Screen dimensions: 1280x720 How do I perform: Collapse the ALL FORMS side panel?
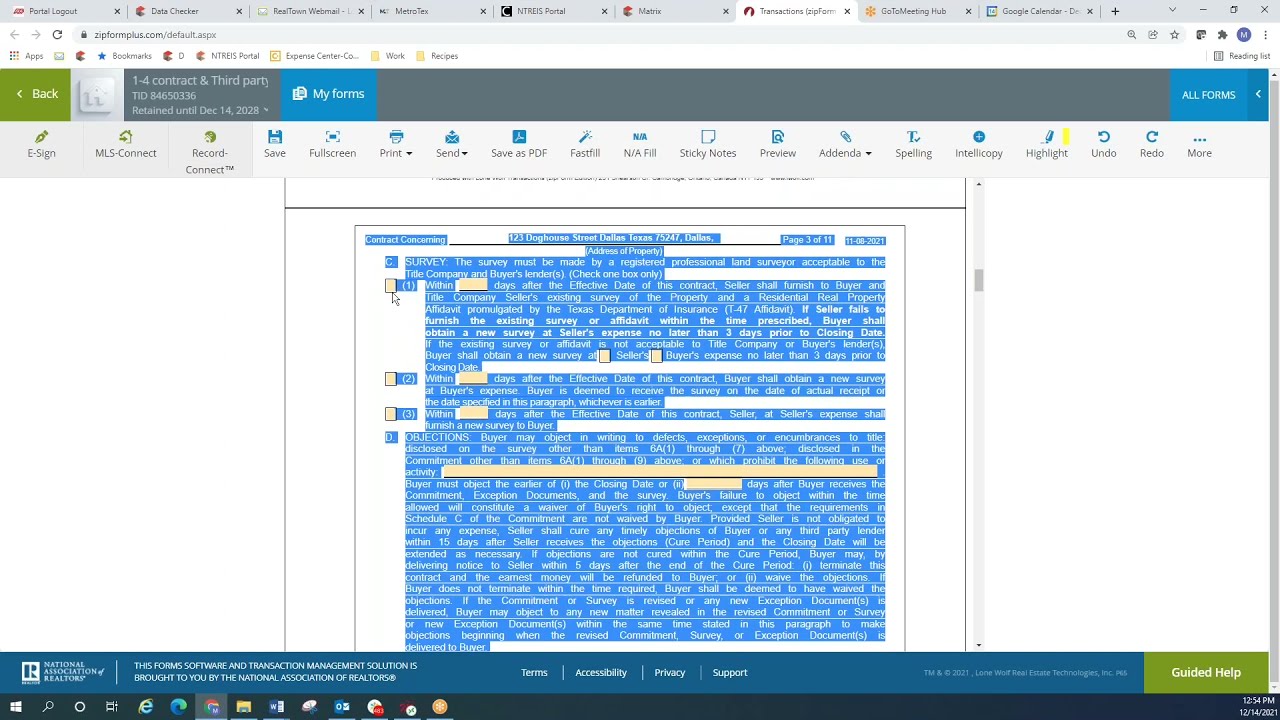(1258, 94)
